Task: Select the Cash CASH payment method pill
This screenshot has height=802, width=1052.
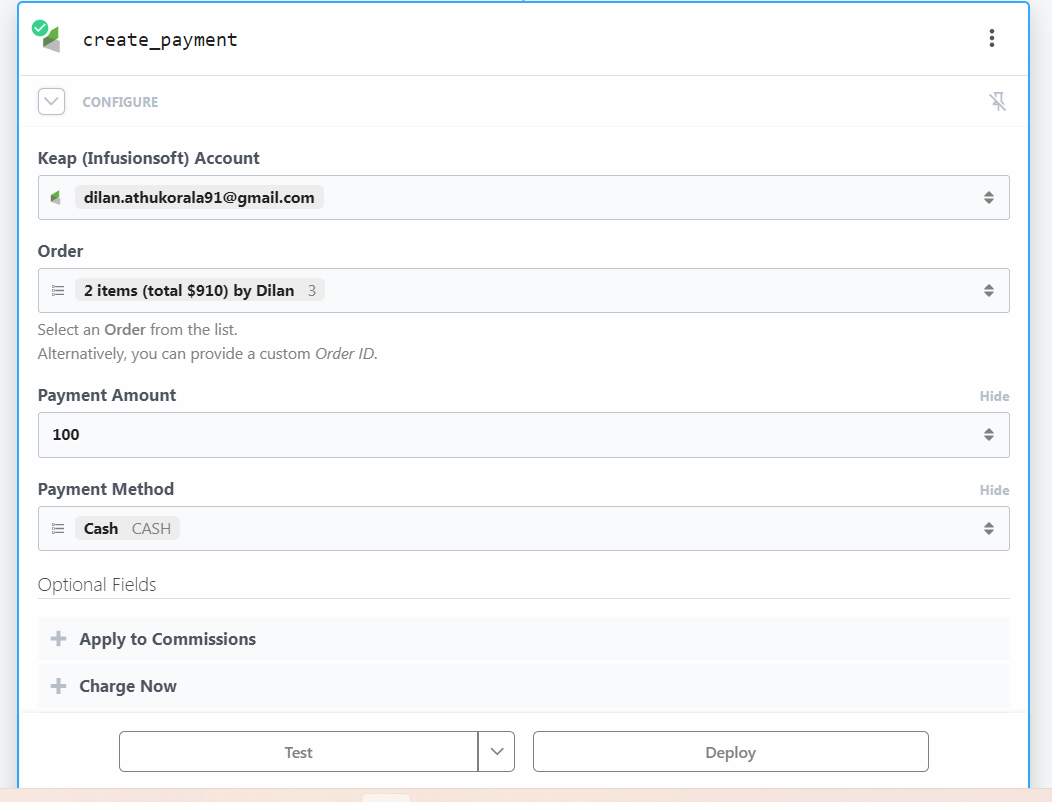Action: [x=127, y=529]
